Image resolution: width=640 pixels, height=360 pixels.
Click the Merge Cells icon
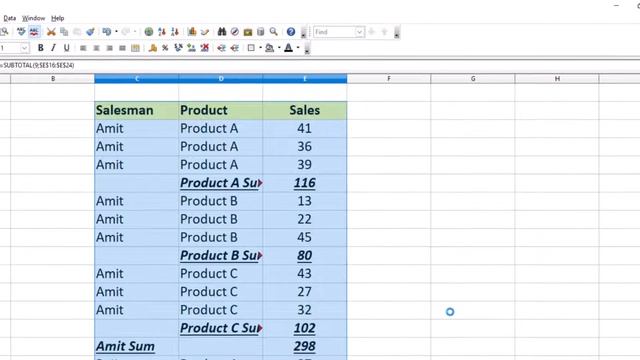[x=135, y=48]
